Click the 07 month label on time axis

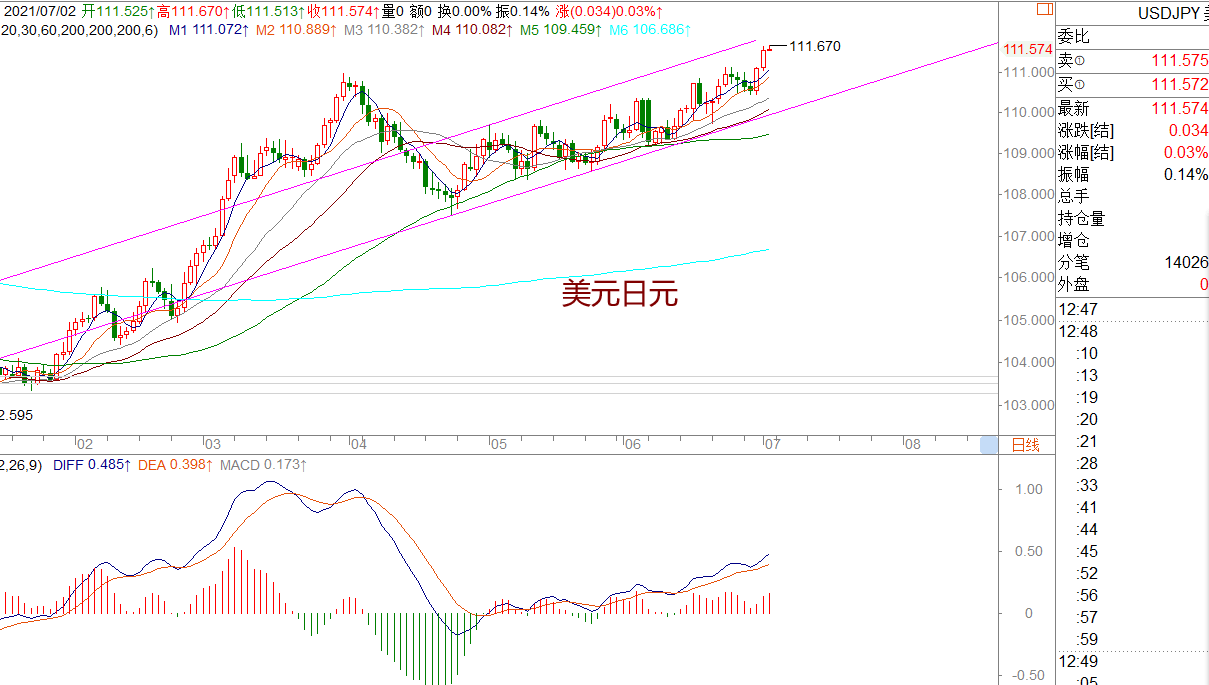click(771, 443)
